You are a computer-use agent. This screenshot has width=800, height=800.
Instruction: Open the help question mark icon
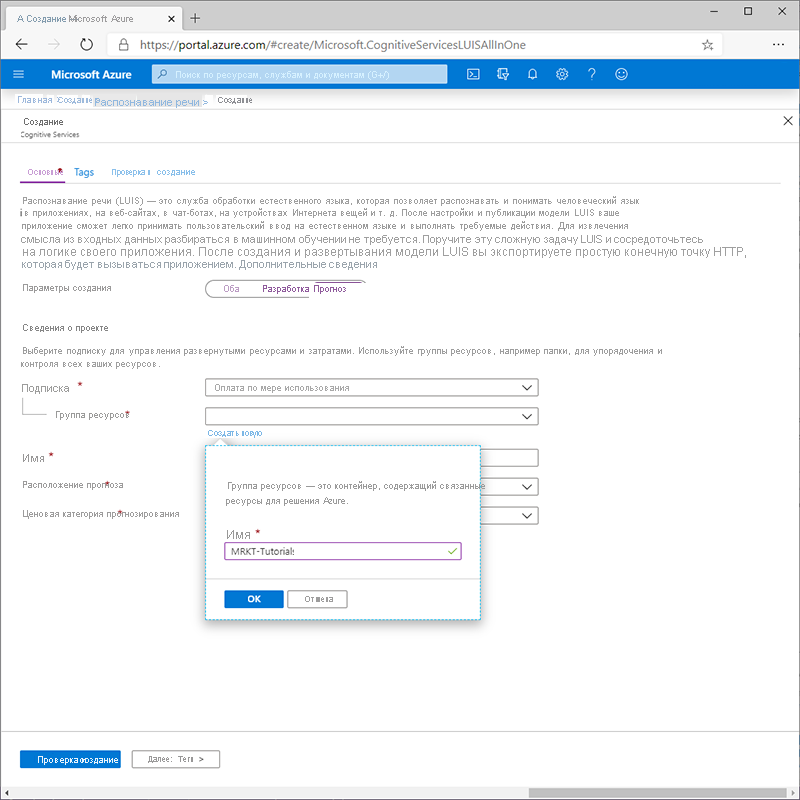coord(591,74)
